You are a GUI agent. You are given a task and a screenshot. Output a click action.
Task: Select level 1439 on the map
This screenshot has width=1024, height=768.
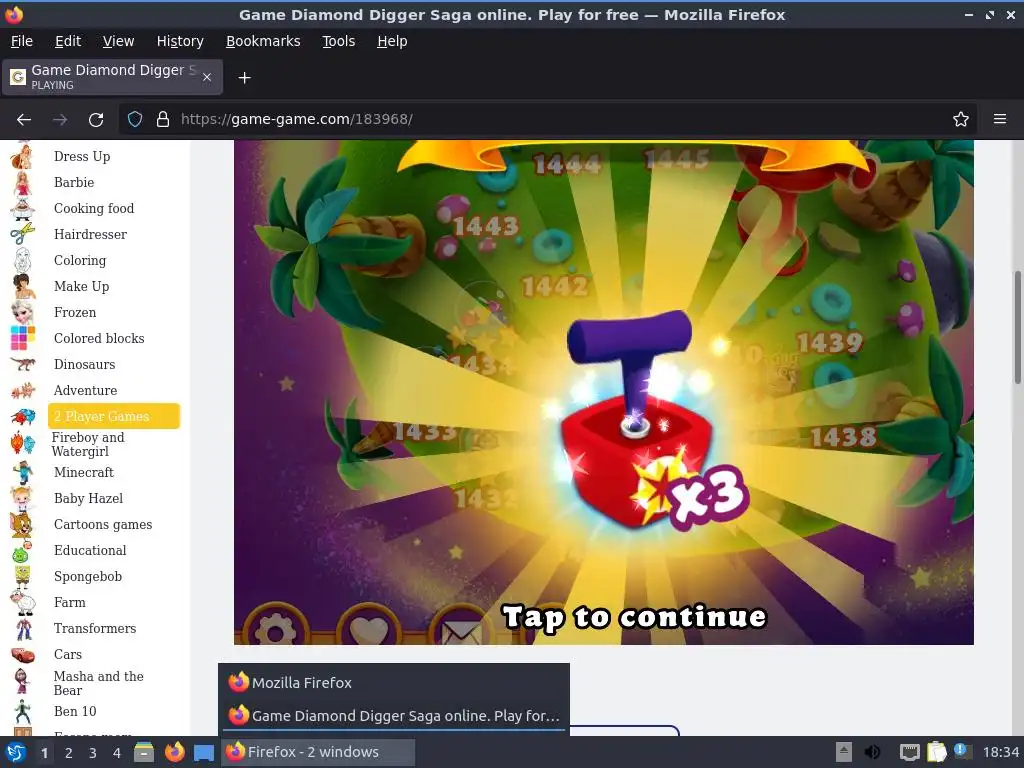(x=829, y=342)
